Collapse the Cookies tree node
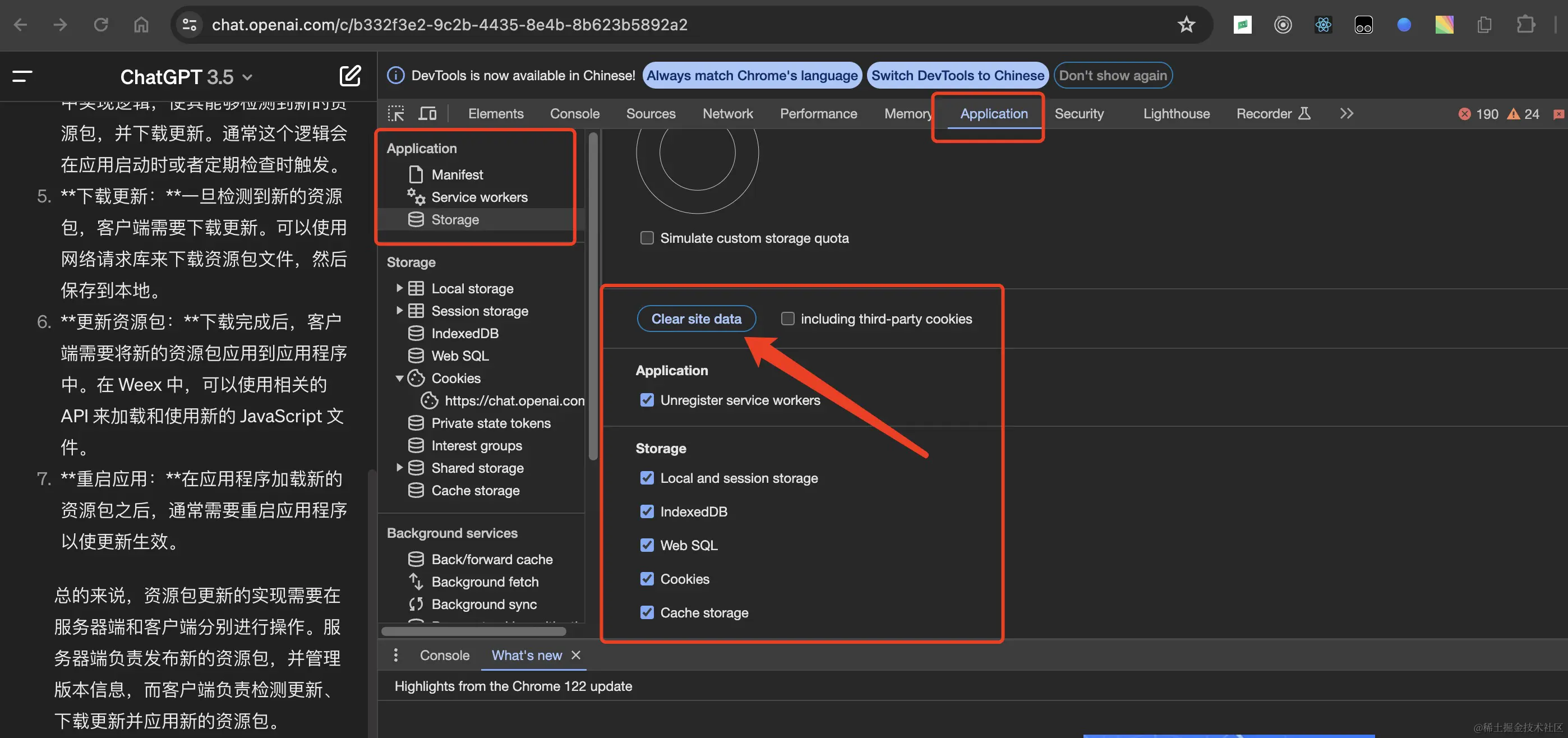This screenshot has width=1568, height=738. tap(399, 378)
